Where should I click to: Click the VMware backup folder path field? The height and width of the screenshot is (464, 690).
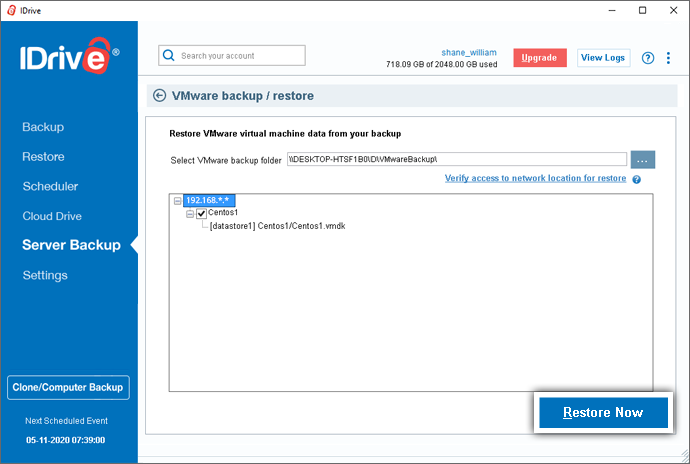click(457, 159)
